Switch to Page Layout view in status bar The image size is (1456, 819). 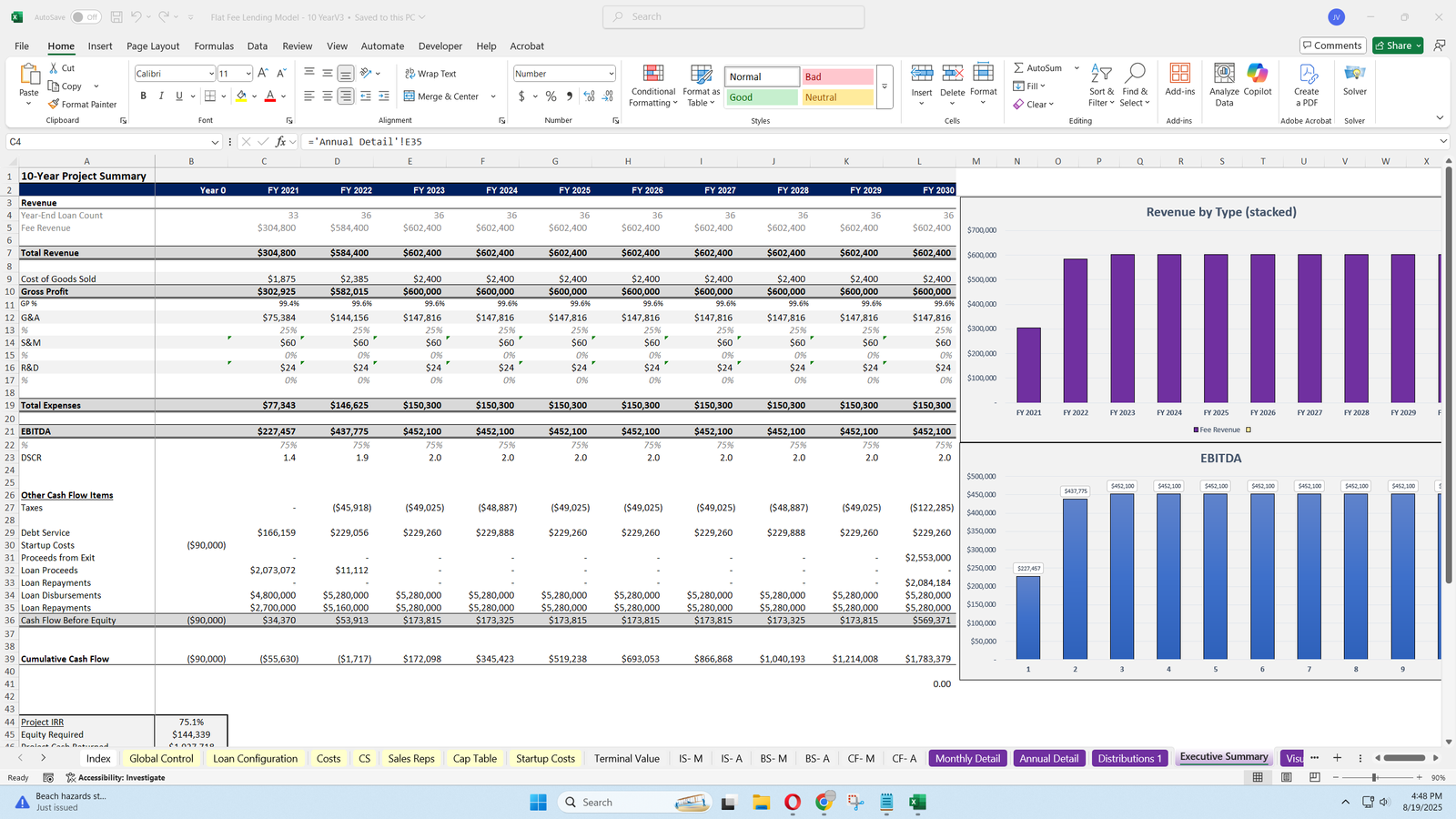[1286, 777]
